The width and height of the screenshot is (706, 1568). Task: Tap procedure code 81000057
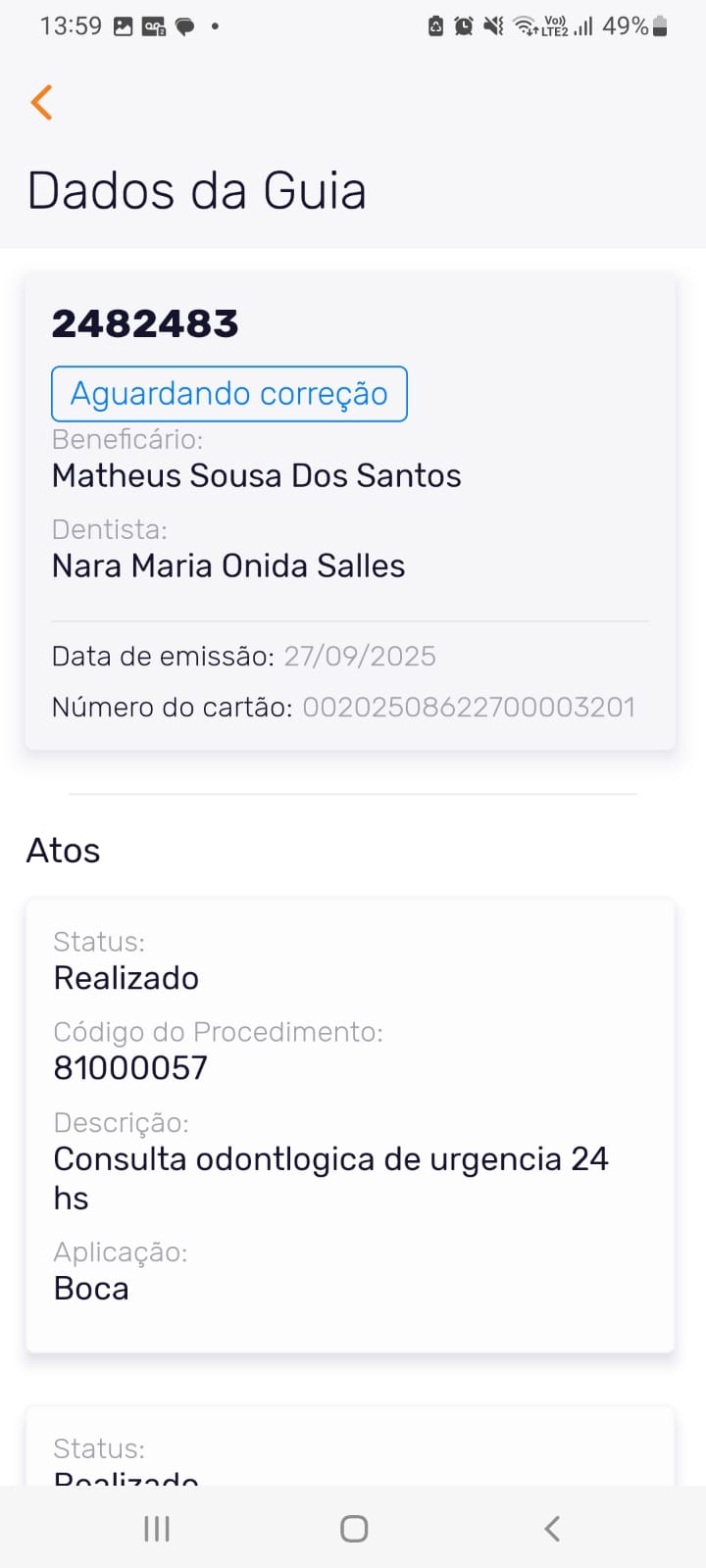[130, 1068]
